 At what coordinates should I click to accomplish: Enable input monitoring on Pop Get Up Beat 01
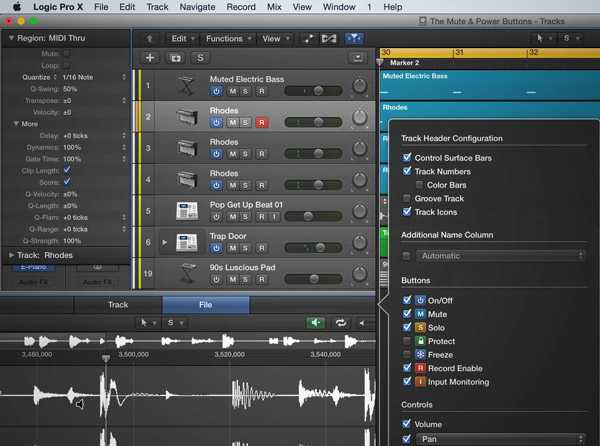(274, 217)
